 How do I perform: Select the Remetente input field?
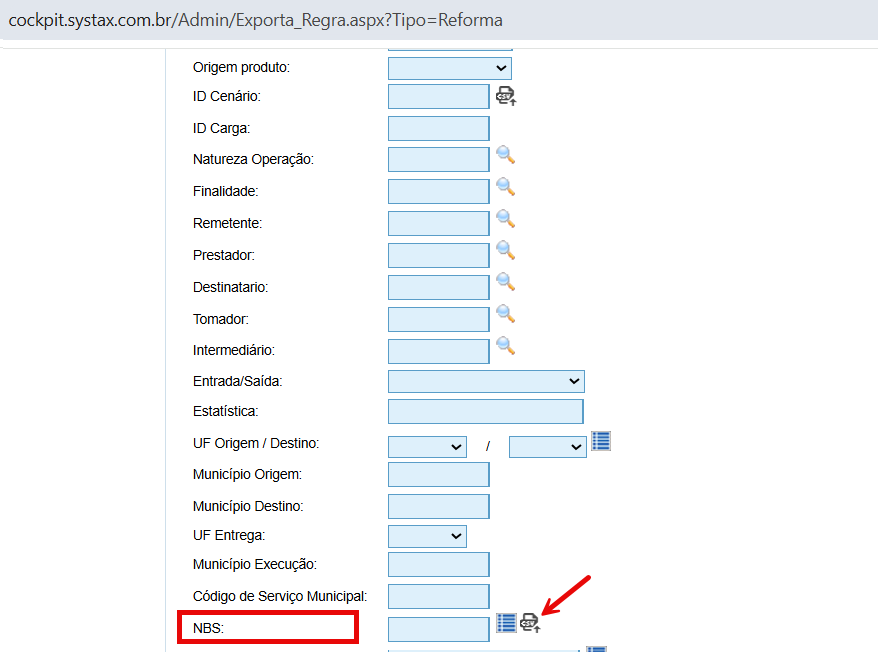click(x=438, y=223)
